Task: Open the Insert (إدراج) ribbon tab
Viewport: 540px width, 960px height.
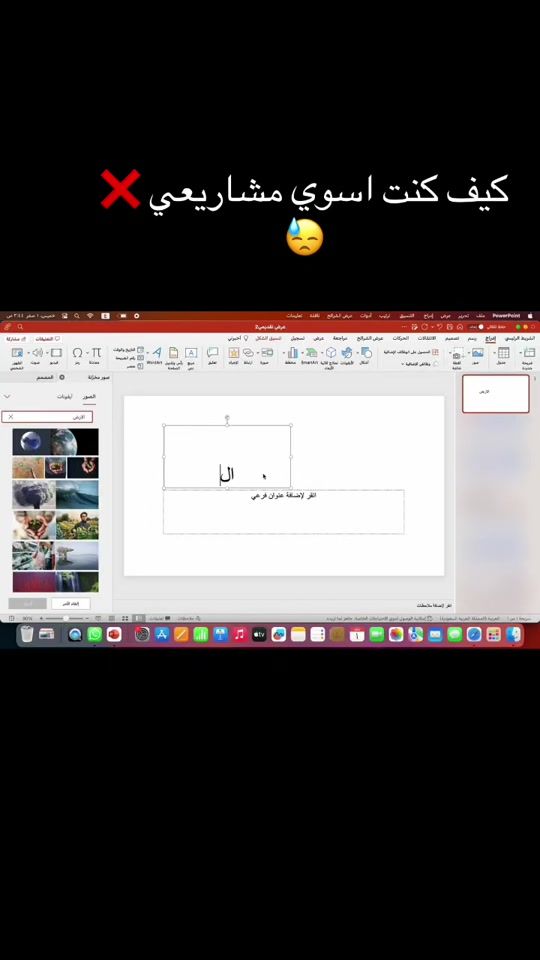Action: click(491, 338)
